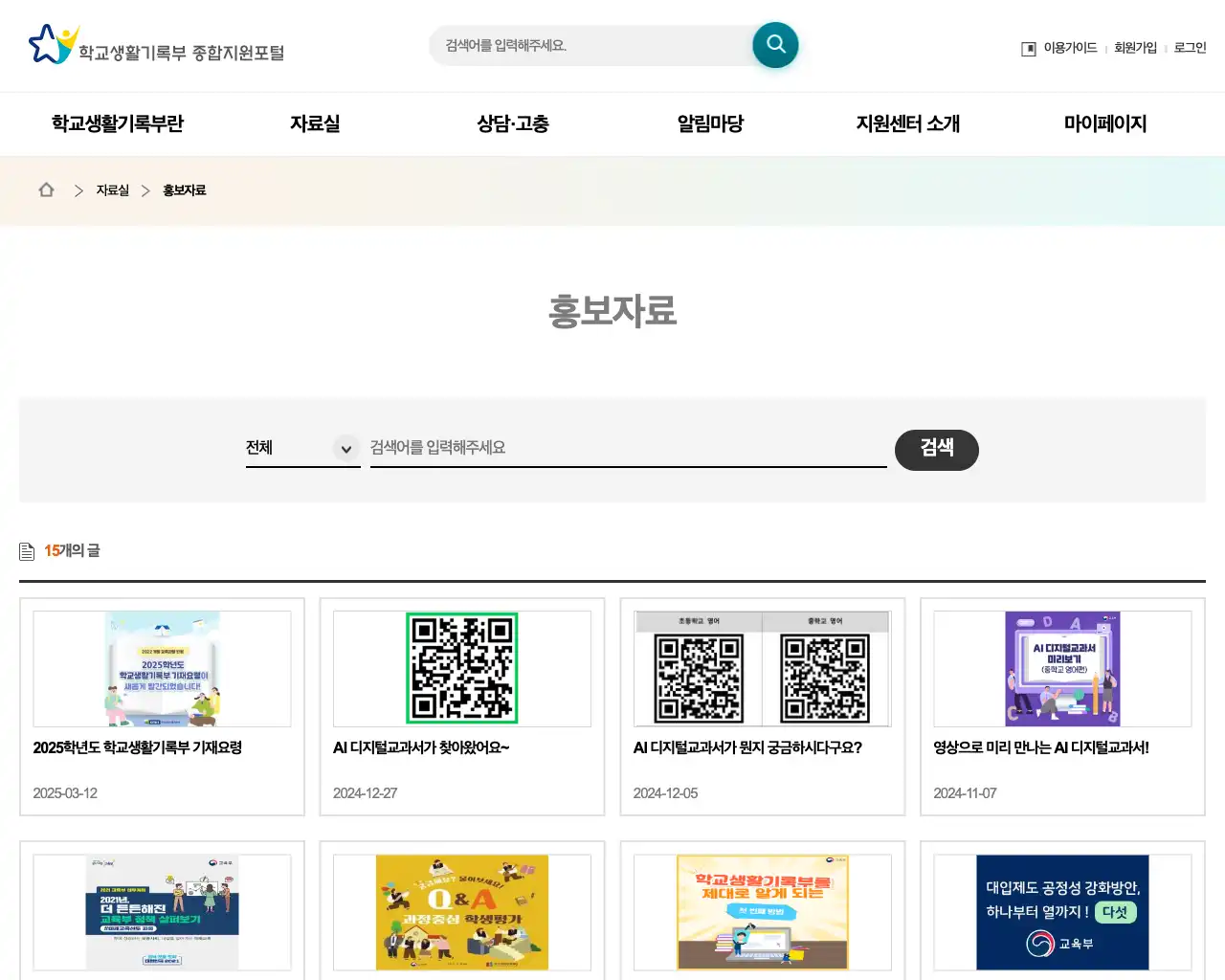Click the date 2024-12-05

(x=665, y=793)
